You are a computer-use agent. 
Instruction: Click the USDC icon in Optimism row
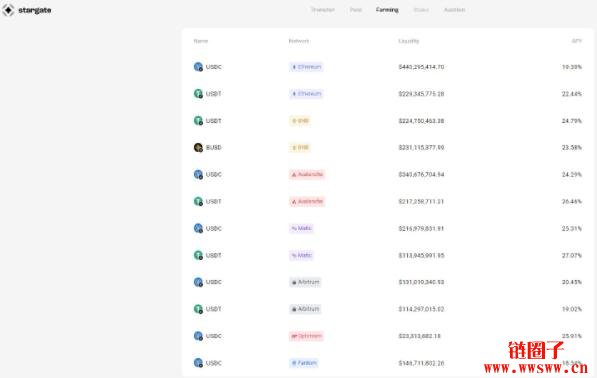point(198,336)
